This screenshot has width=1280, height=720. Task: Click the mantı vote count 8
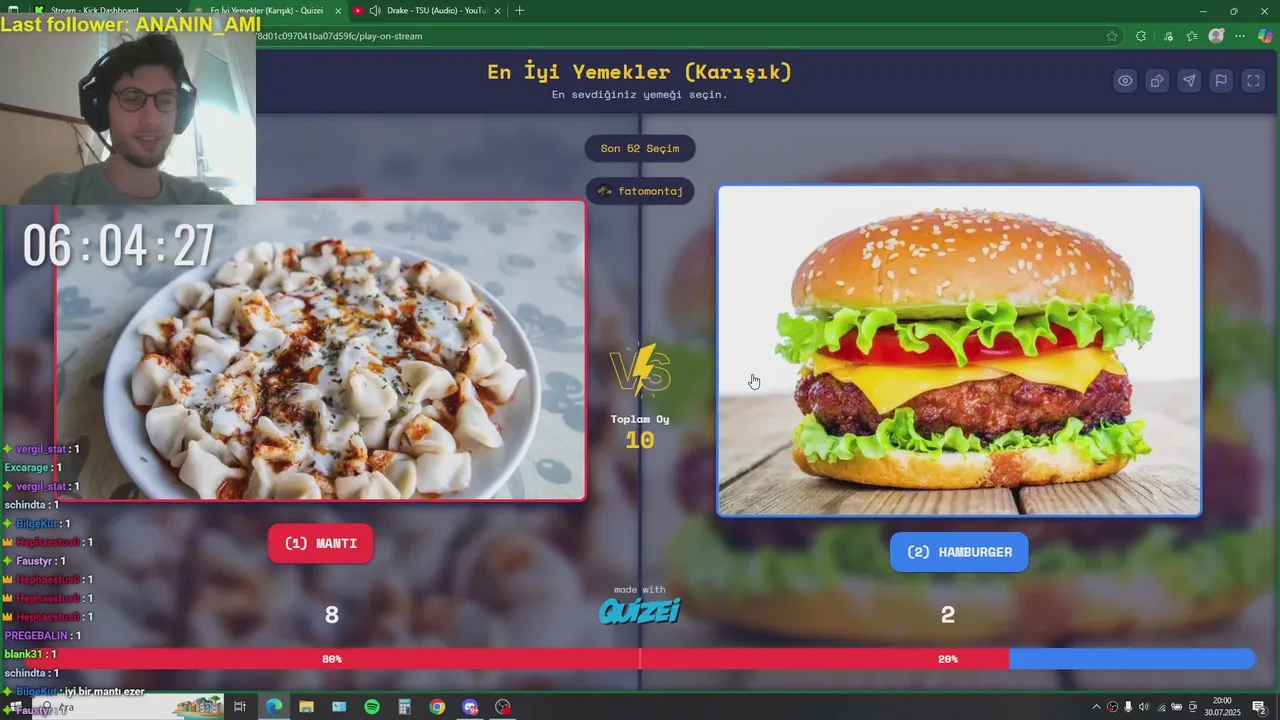[332, 615]
